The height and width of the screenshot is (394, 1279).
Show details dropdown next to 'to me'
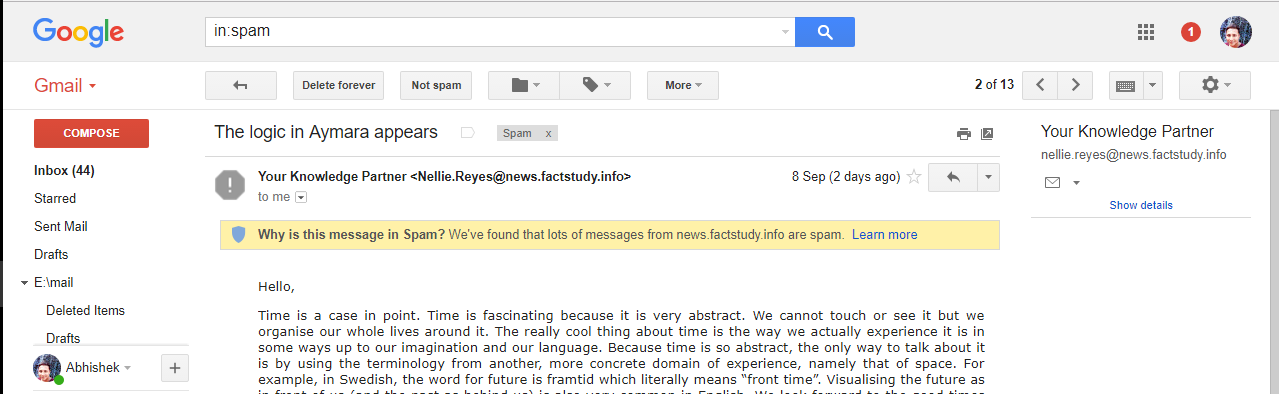point(301,197)
